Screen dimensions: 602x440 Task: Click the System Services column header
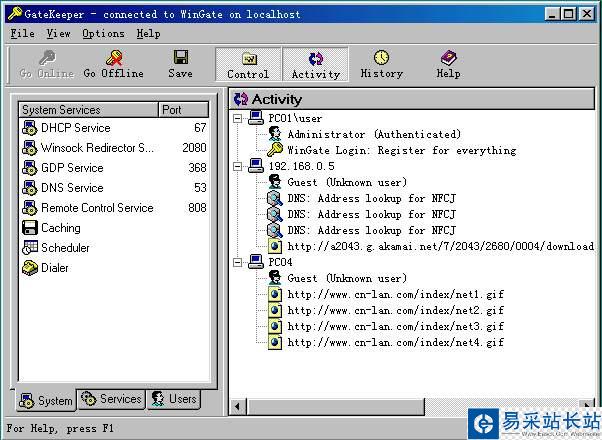coord(88,110)
